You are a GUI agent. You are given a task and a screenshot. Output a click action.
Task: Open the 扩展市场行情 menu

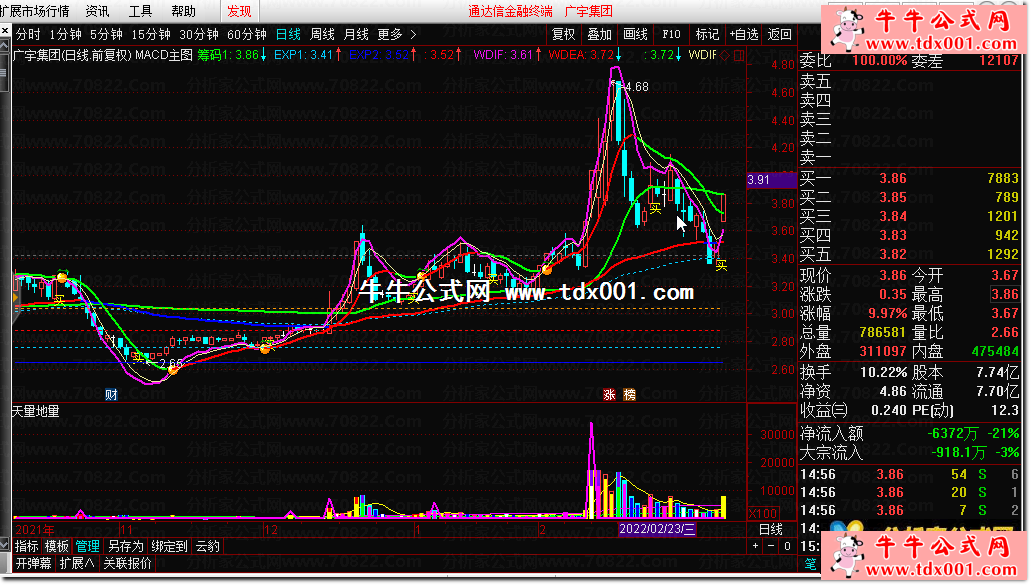click(34, 11)
